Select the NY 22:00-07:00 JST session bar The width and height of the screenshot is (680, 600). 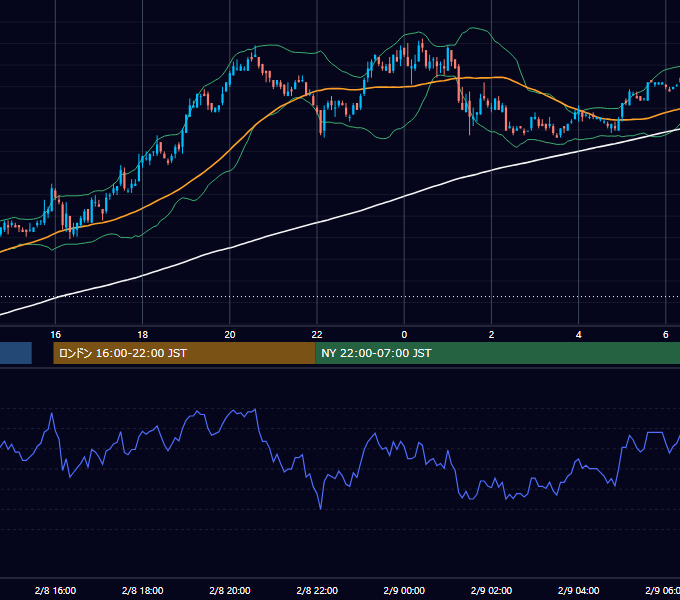click(x=497, y=353)
